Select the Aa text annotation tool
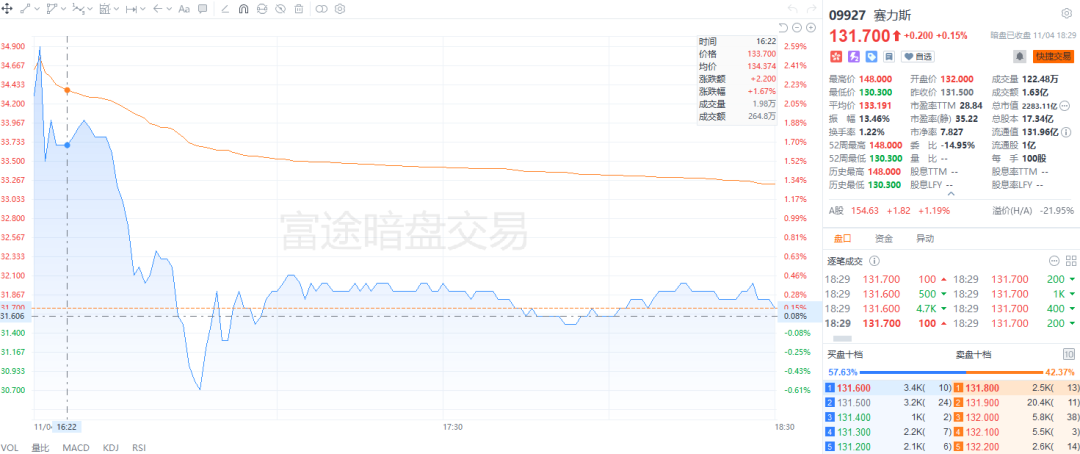The height and width of the screenshot is (454, 1080). [183, 9]
